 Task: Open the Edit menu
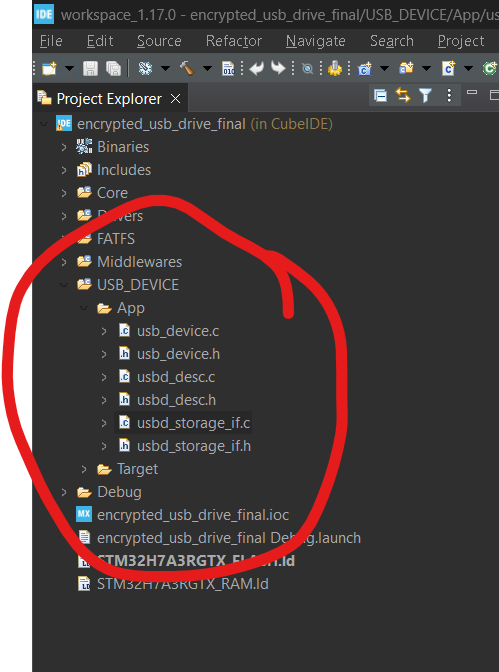click(100, 41)
